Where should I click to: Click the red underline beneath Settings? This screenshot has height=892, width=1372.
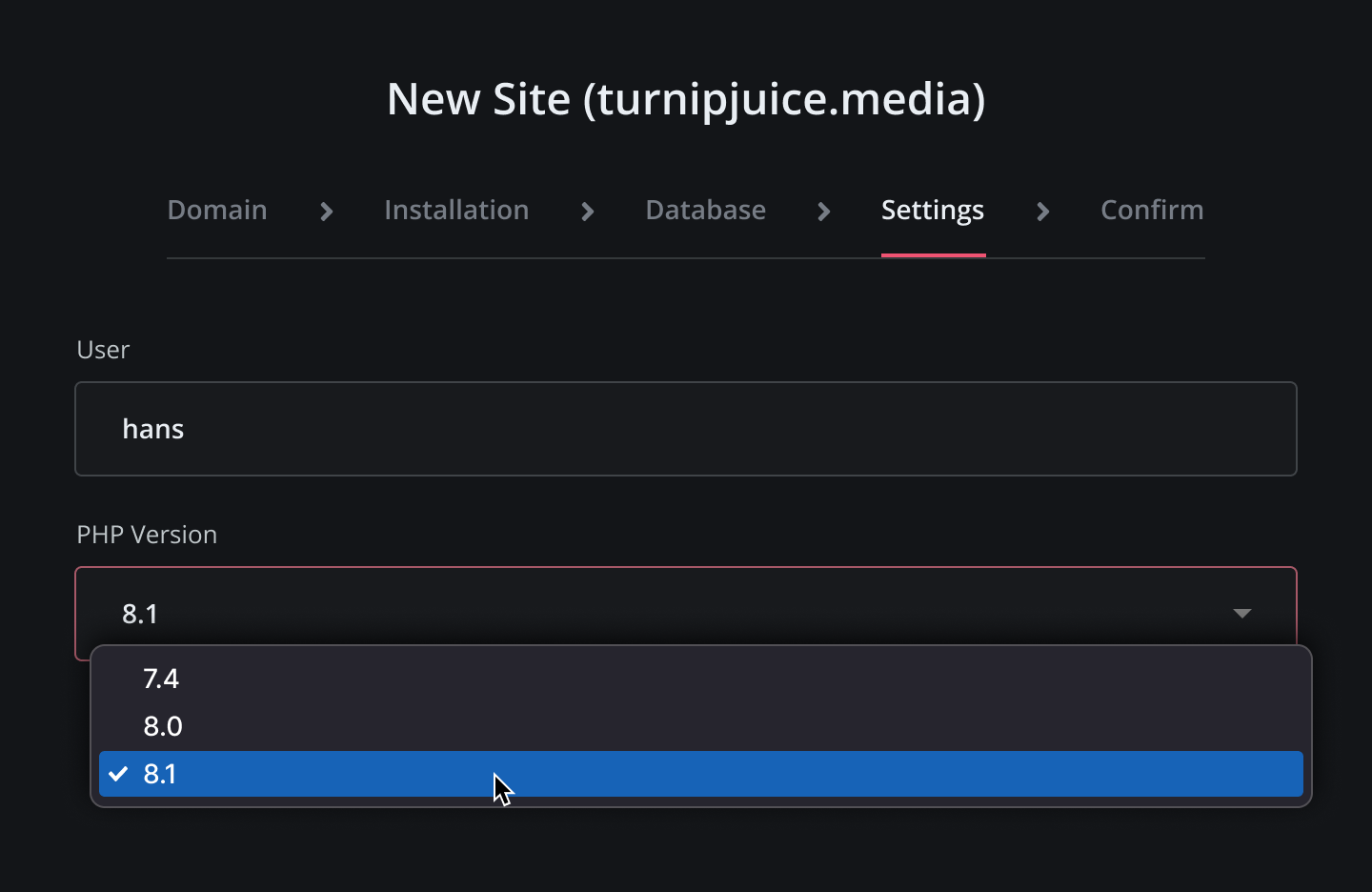tap(933, 254)
